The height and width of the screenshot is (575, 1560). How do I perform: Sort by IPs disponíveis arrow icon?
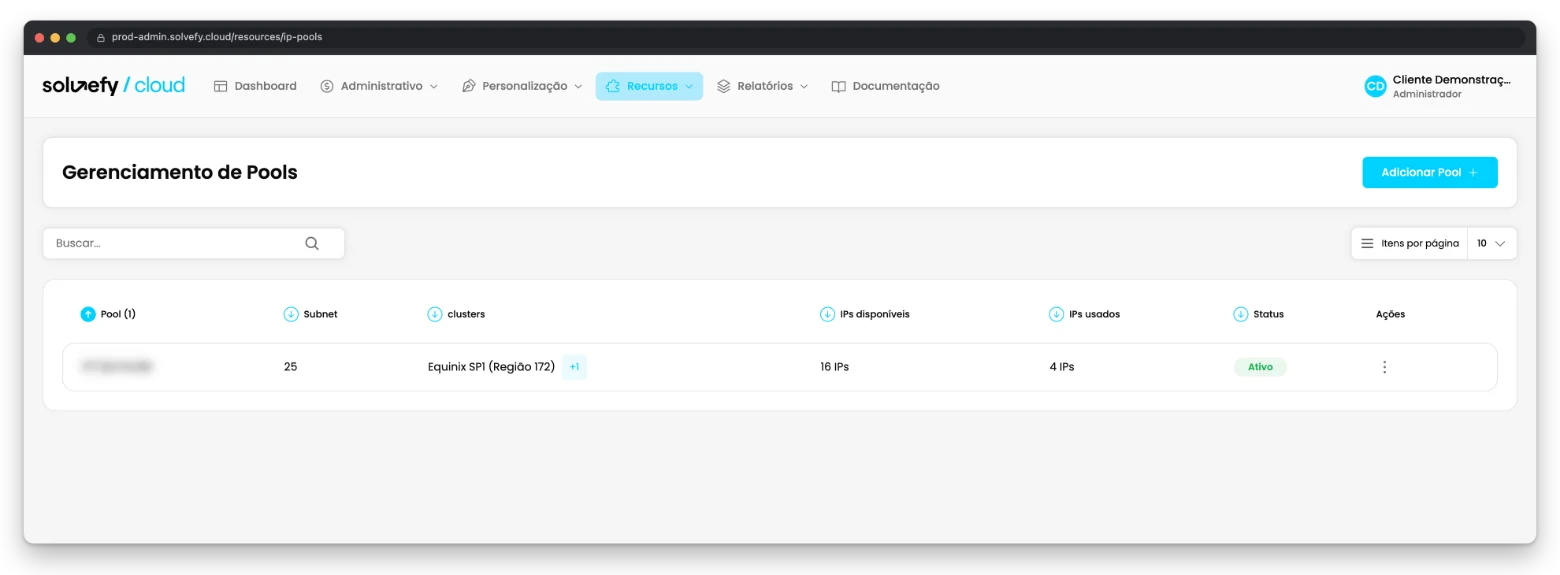click(x=827, y=314)
